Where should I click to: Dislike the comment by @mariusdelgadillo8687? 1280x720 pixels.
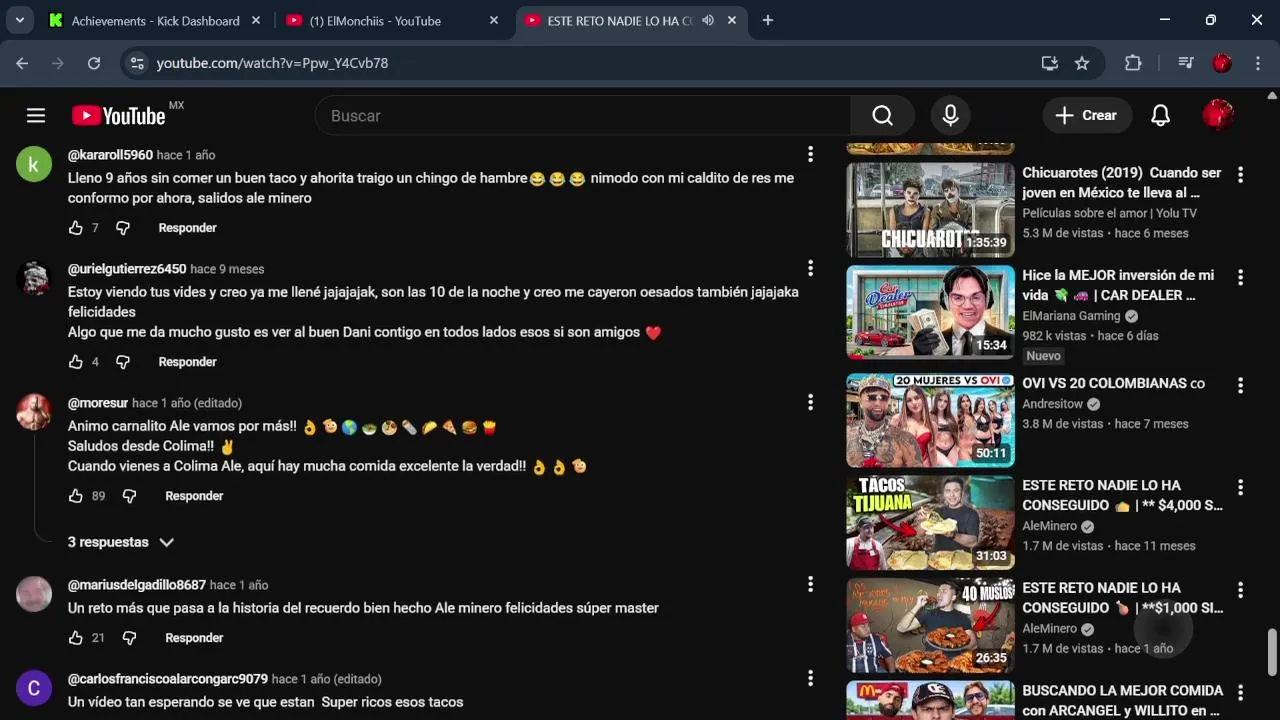pyautogui.click(x=129, y=638)
